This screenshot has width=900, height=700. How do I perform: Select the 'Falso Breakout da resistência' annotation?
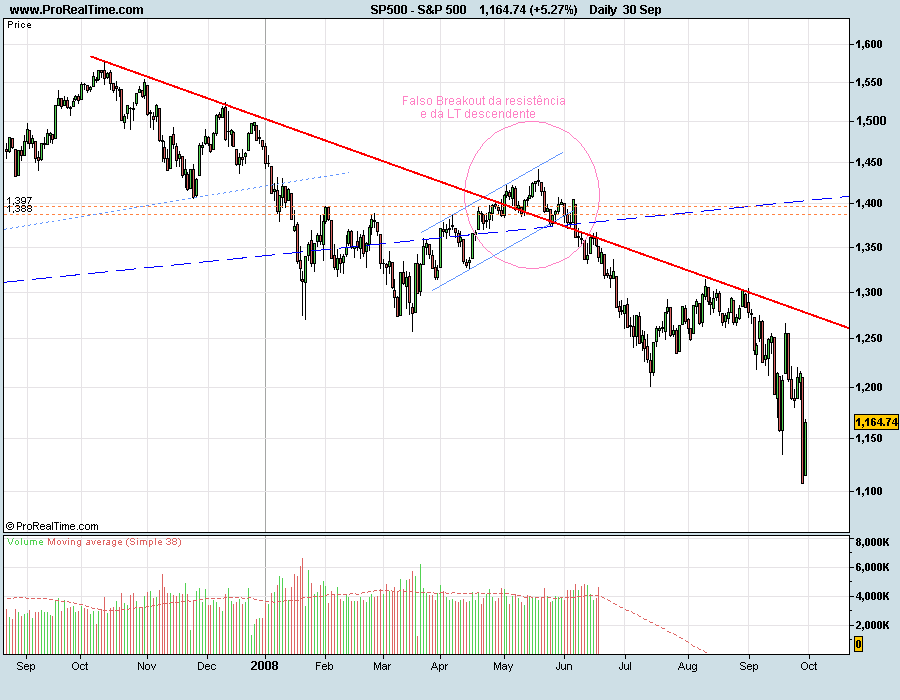point(483,101)
